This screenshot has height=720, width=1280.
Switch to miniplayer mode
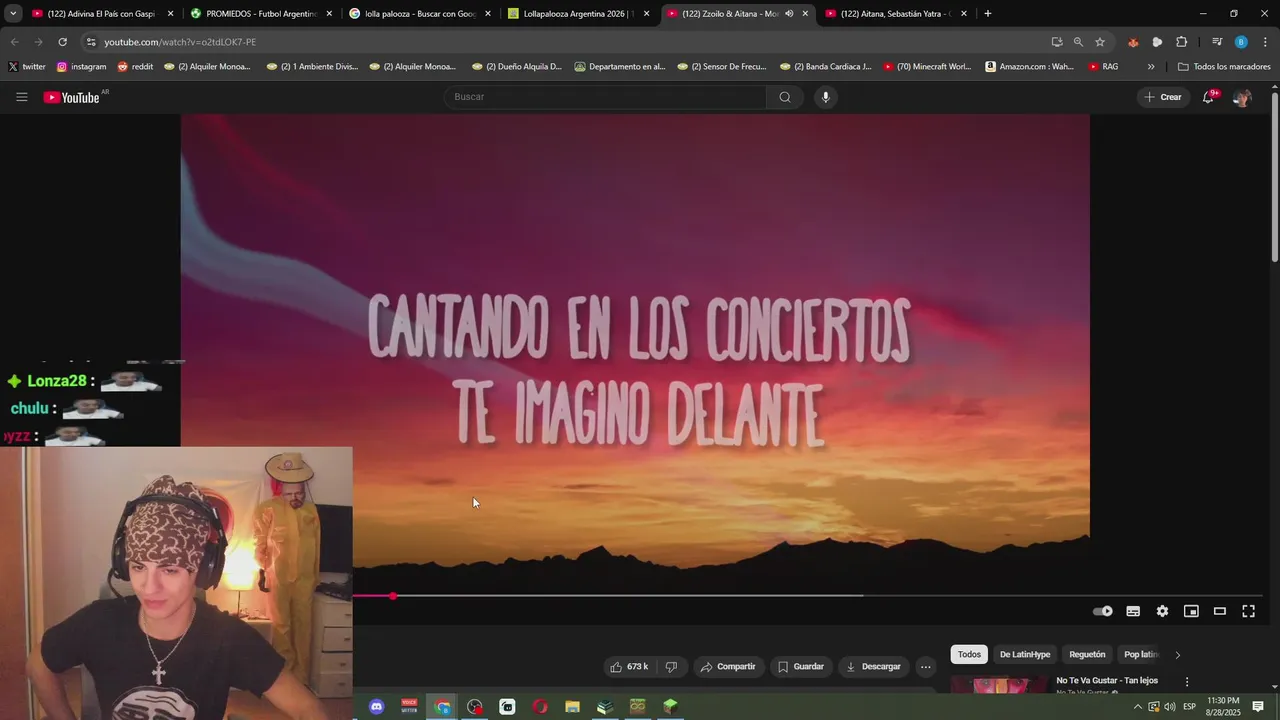pos(1191,611)
